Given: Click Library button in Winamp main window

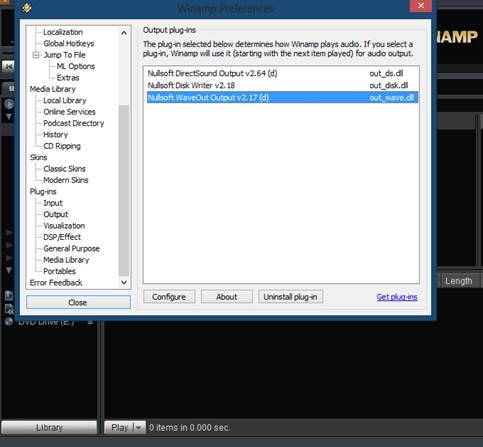Looking at the screenshot, I should [49, 427].
